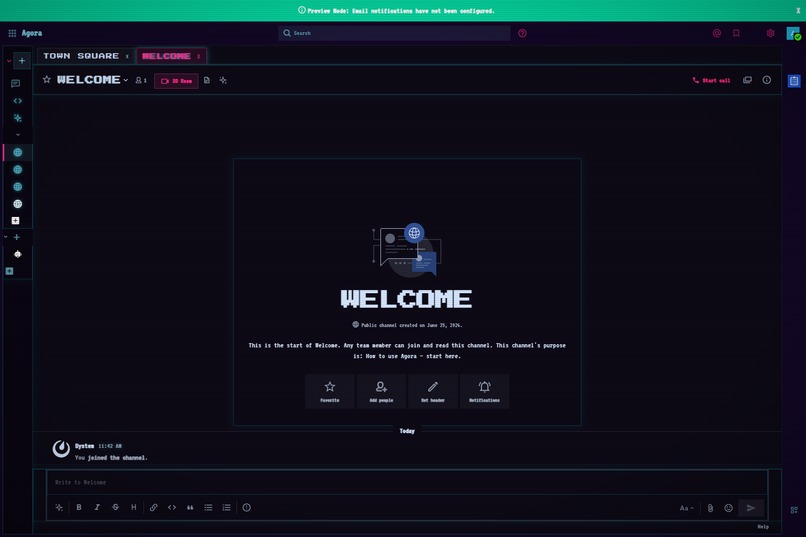Open saved messages bookmark icon

pyautogui.click(x=736, y=33)
